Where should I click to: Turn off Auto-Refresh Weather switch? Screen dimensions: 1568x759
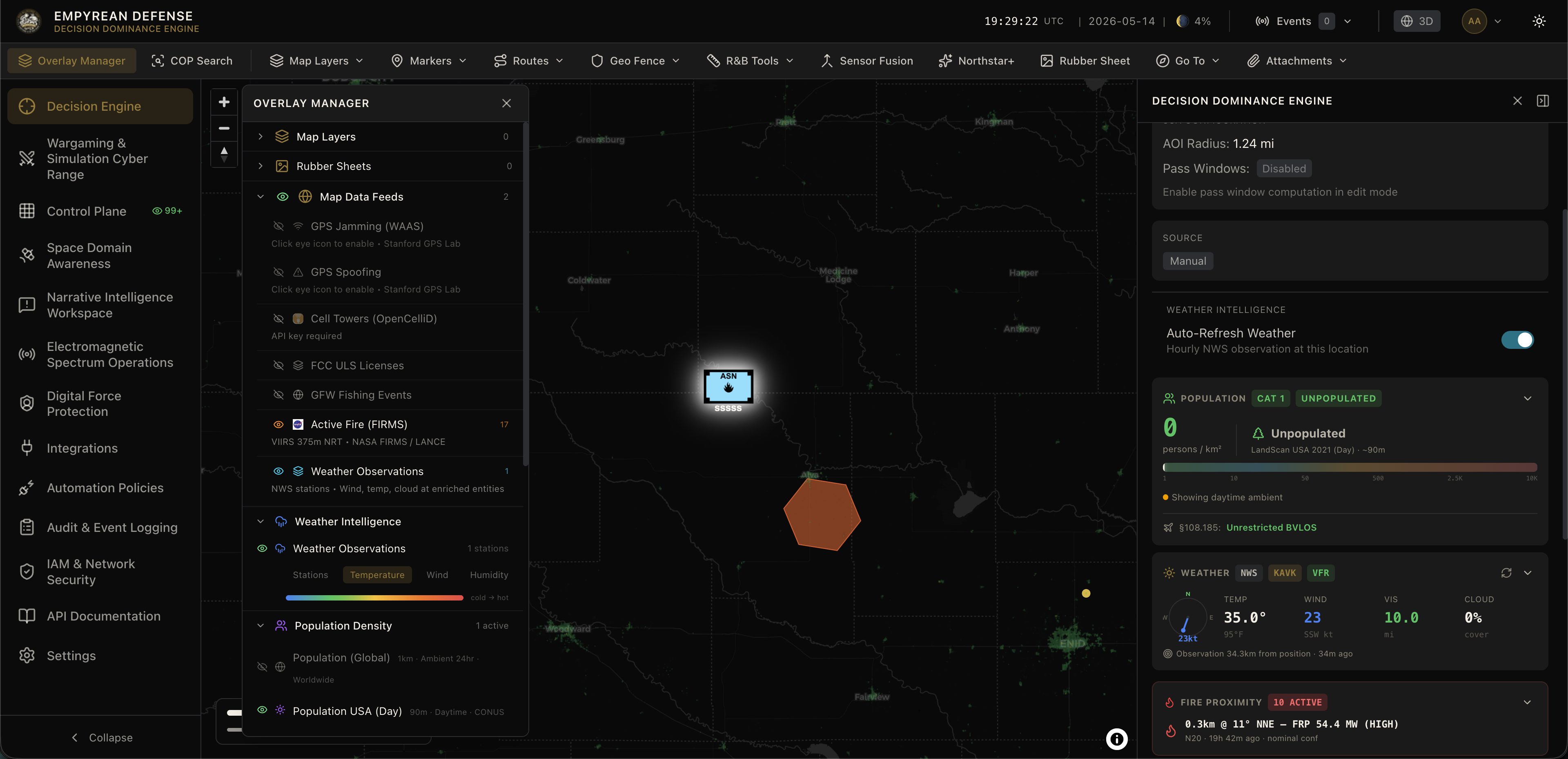click(1517, 340)
